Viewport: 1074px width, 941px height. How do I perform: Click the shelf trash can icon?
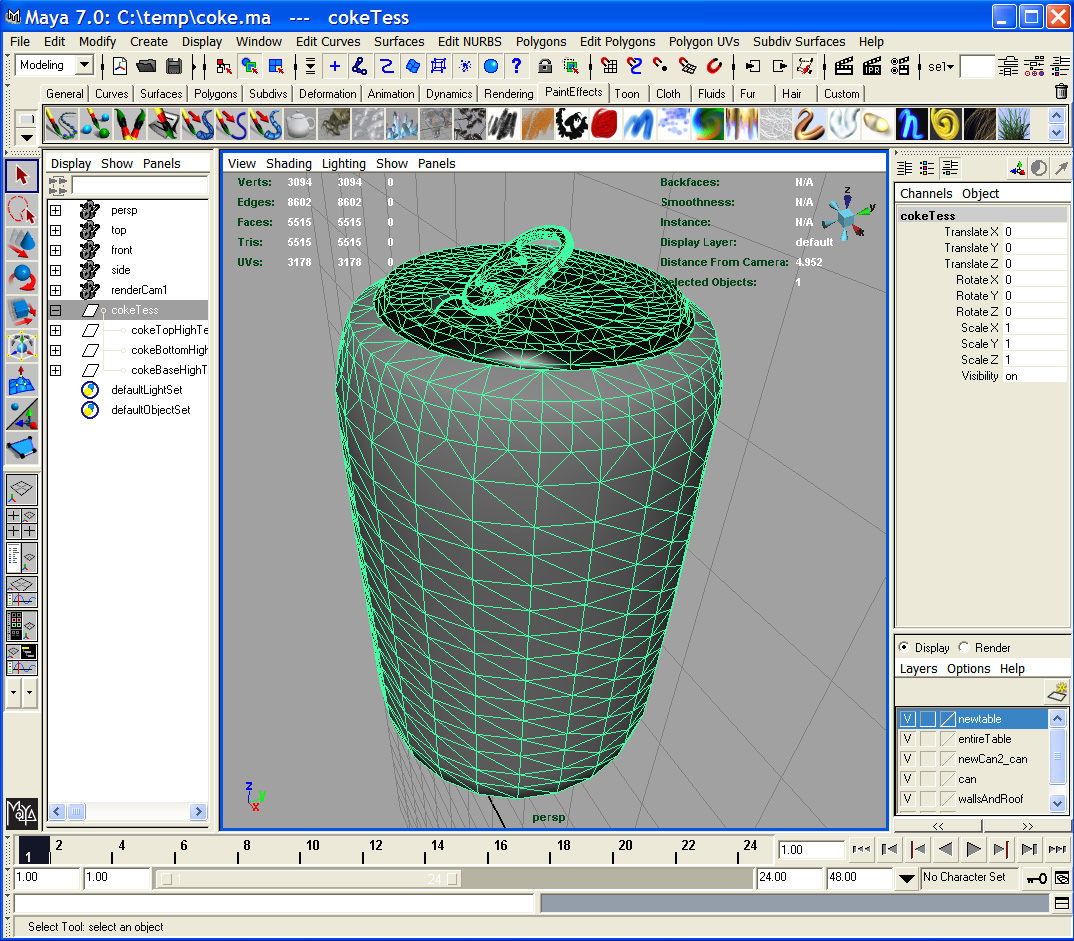[1061, 92]
